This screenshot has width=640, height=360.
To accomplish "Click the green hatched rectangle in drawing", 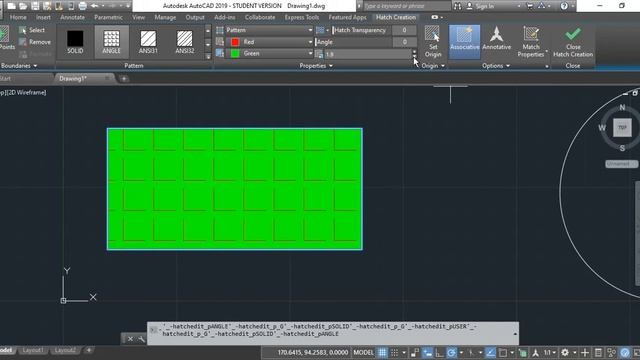I will pyautogui.click(x=235, y=189).
